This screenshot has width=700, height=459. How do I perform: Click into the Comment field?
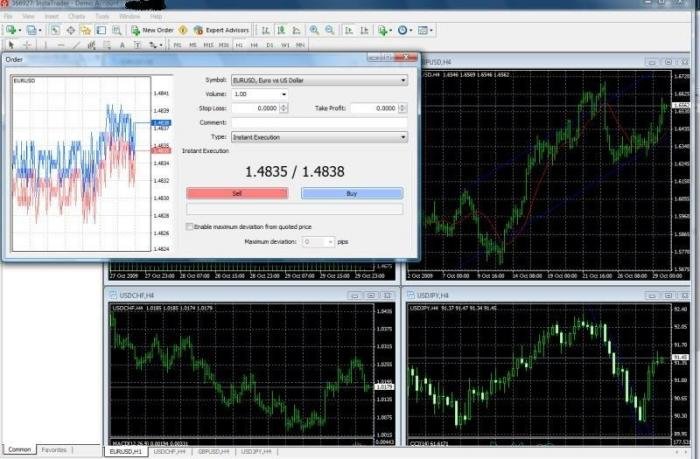(x=319, y=122)
